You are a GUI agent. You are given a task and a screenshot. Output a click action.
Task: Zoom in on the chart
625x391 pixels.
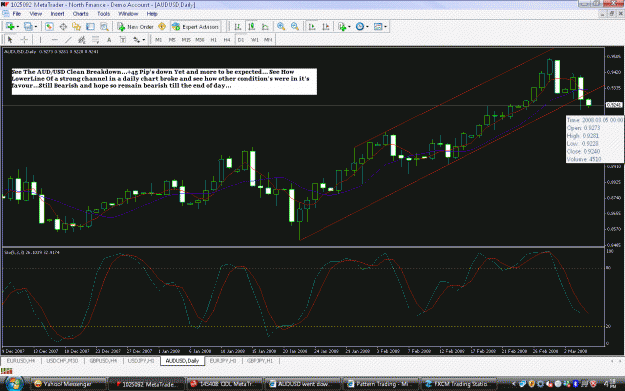tap(281, 27)
